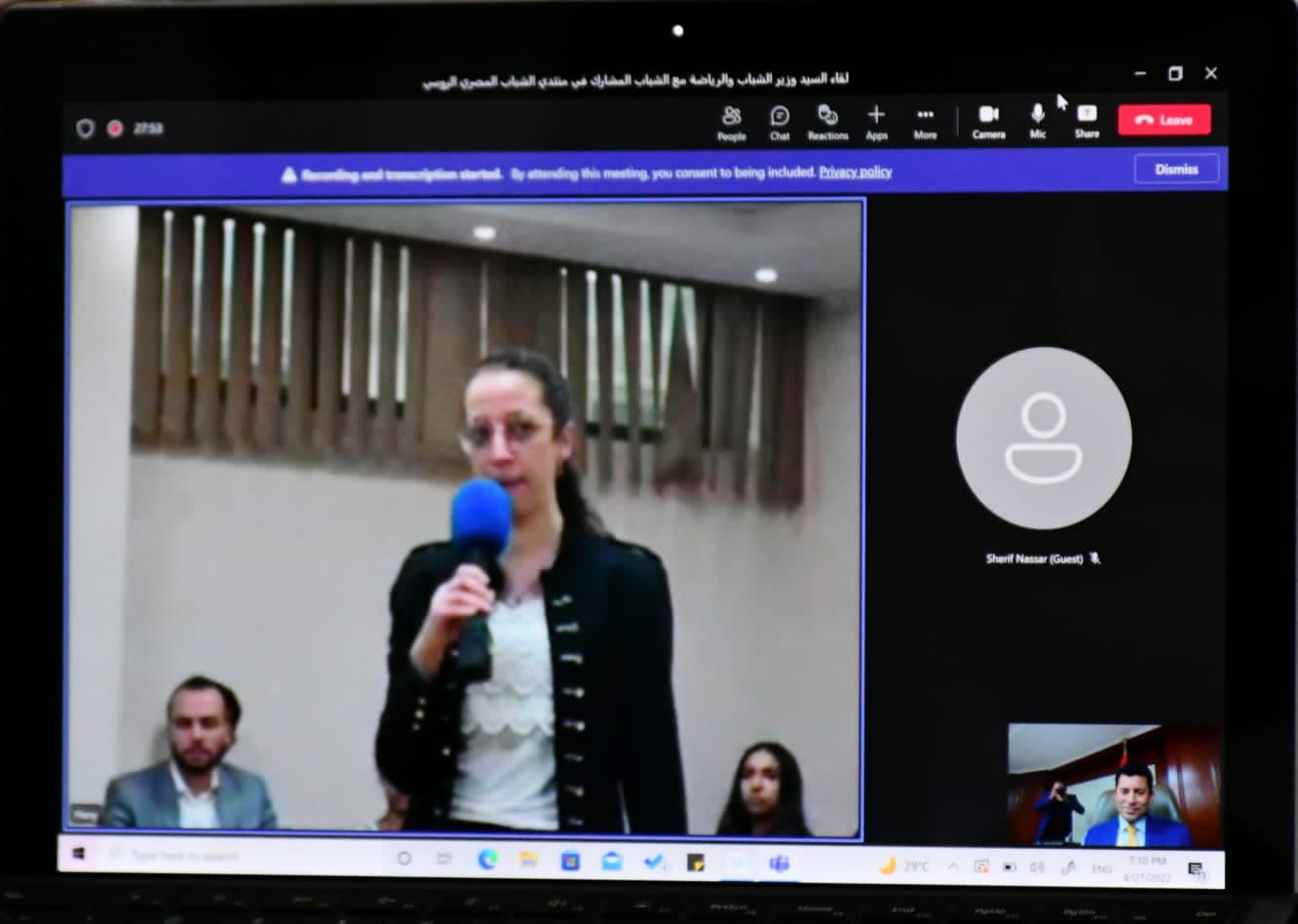Open the People participants panel
This screenshot has width=1298, height=924.
click(x=731, y=122)
